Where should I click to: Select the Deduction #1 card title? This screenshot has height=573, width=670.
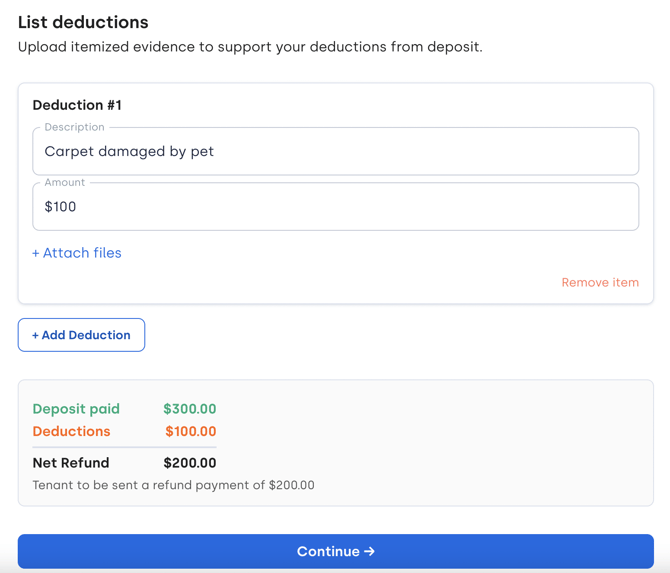(x=77, y=105)
